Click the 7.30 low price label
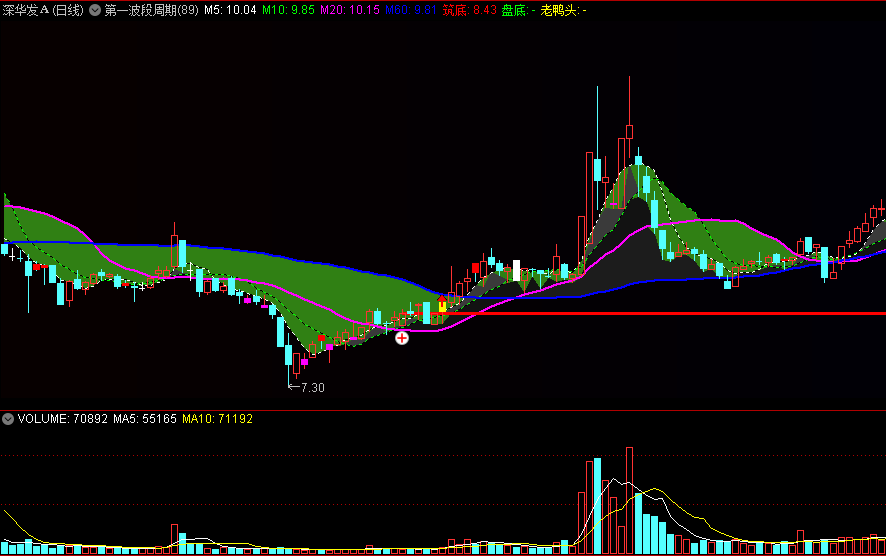Screen dimensions: 886x556 (312, 388)
